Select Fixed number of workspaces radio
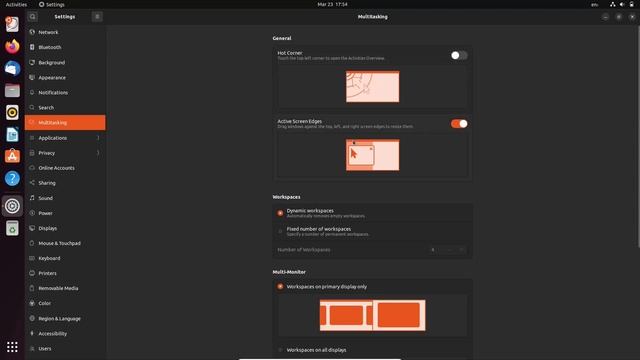640x360 pixels. coord(280,231)
